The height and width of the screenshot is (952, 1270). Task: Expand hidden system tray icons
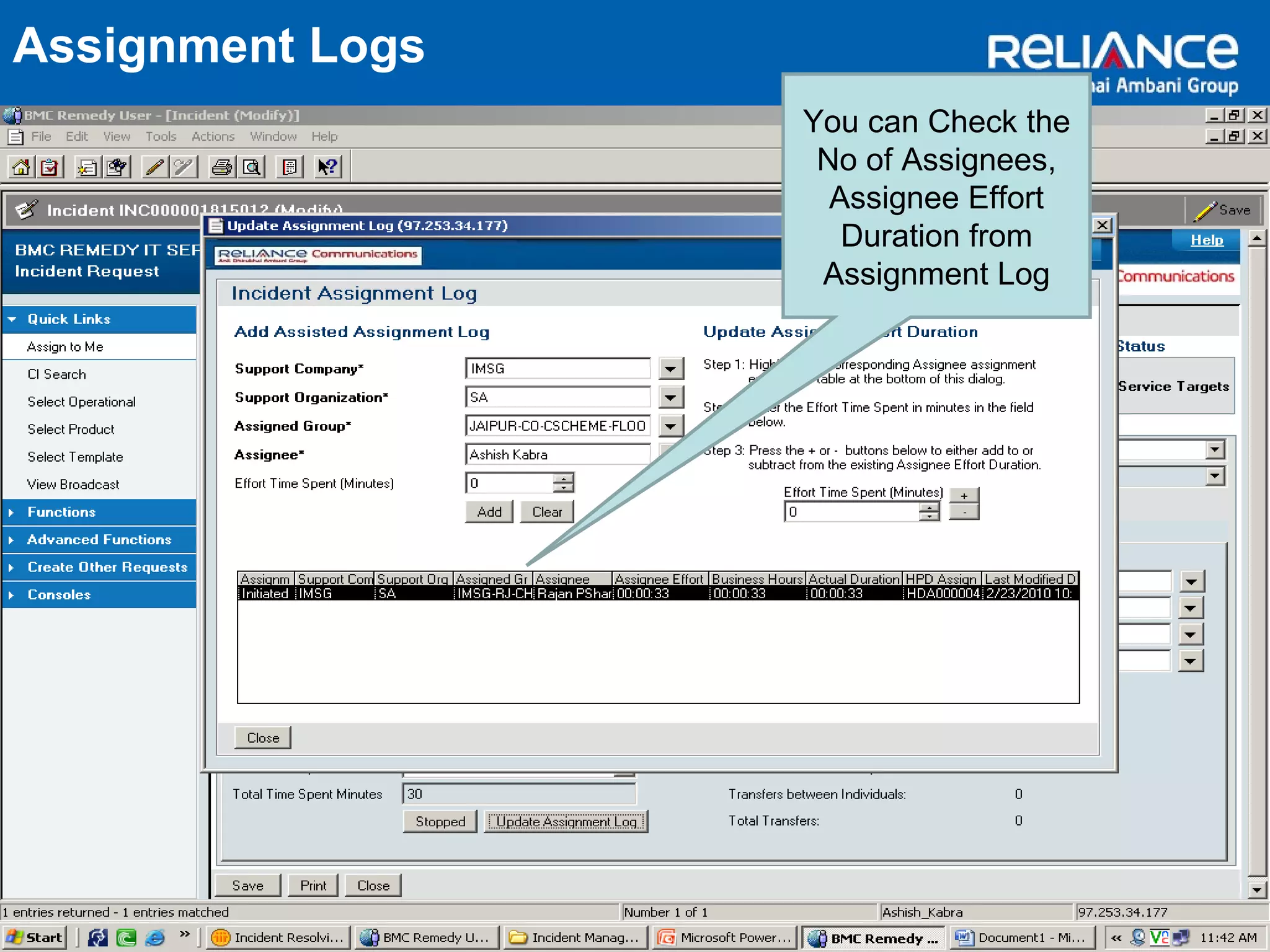(1116, 938)
